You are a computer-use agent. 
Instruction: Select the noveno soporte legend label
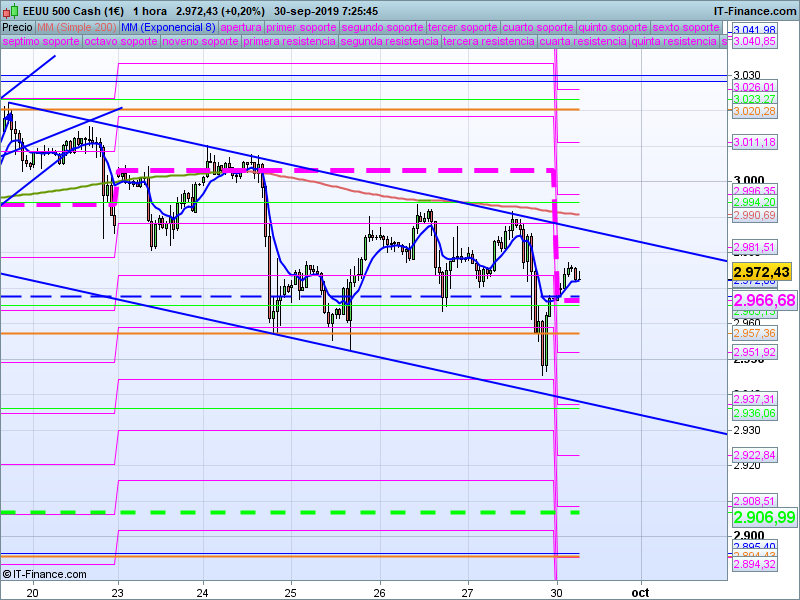point(200,41)
